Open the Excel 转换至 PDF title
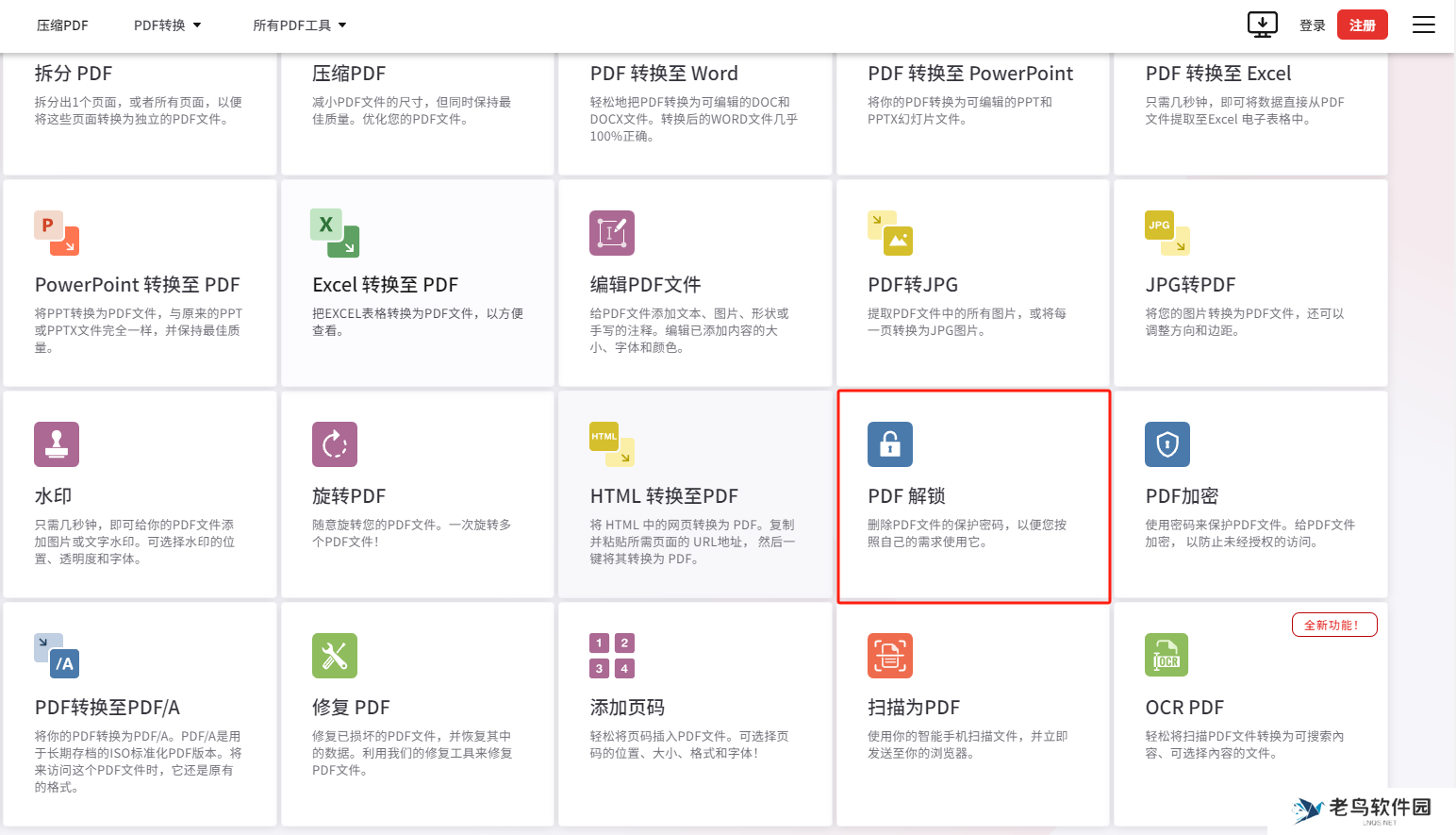Viewport: 1456px width, 835px height. click(385, 285)
